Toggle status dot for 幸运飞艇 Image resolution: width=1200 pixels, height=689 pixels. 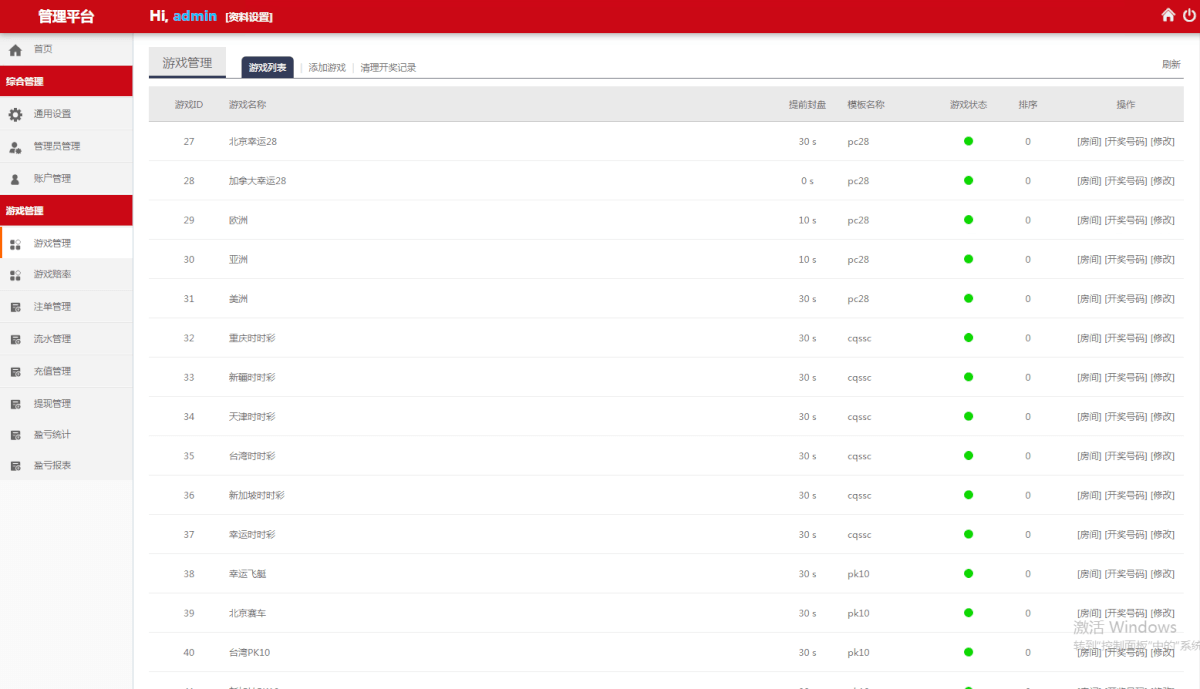click(x=968, y=574)
